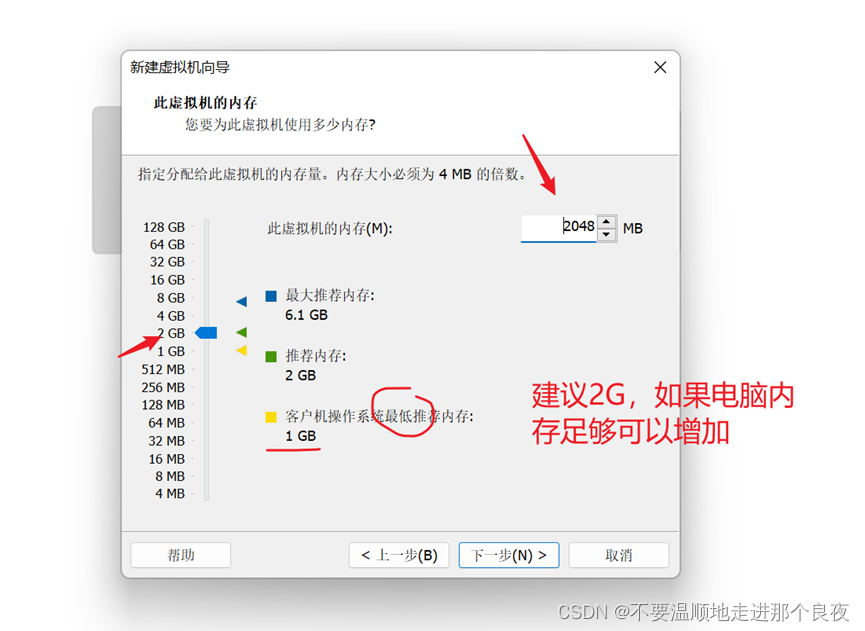Click the 2 GB value under 推荐内存

point(301,376)
